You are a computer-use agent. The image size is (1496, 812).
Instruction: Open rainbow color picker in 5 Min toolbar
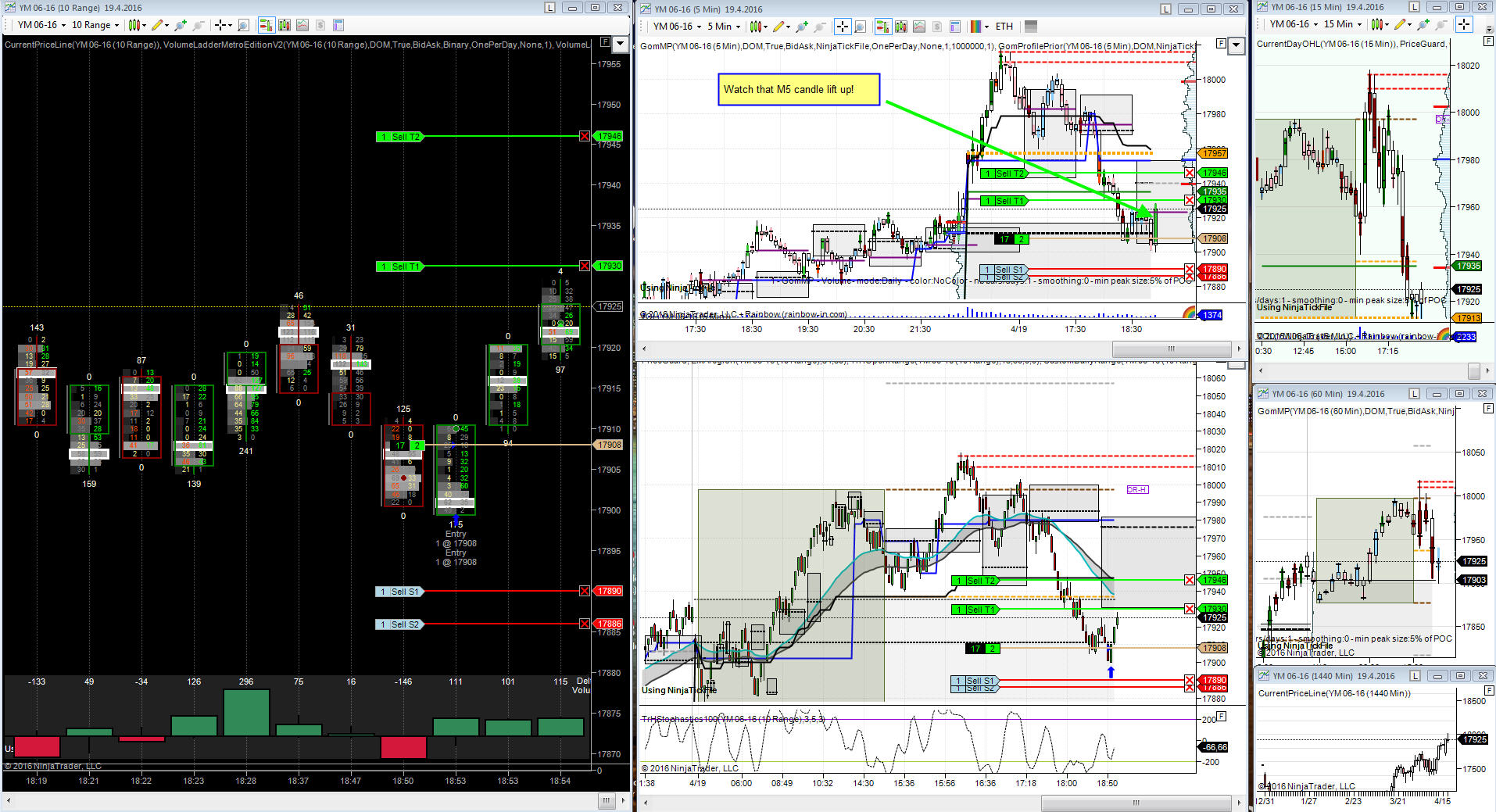(979, 27)
